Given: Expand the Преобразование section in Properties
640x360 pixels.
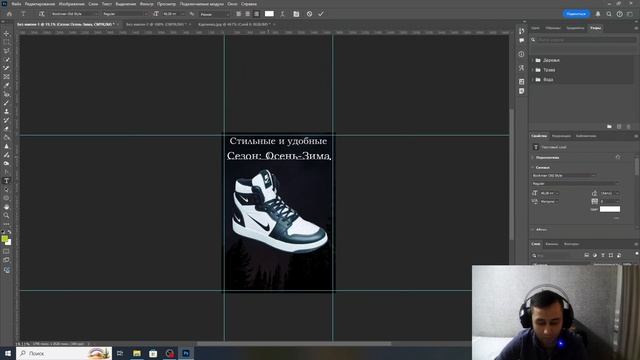Looking at the screenshot, I should pyautogui.click(x=533, y=158).
